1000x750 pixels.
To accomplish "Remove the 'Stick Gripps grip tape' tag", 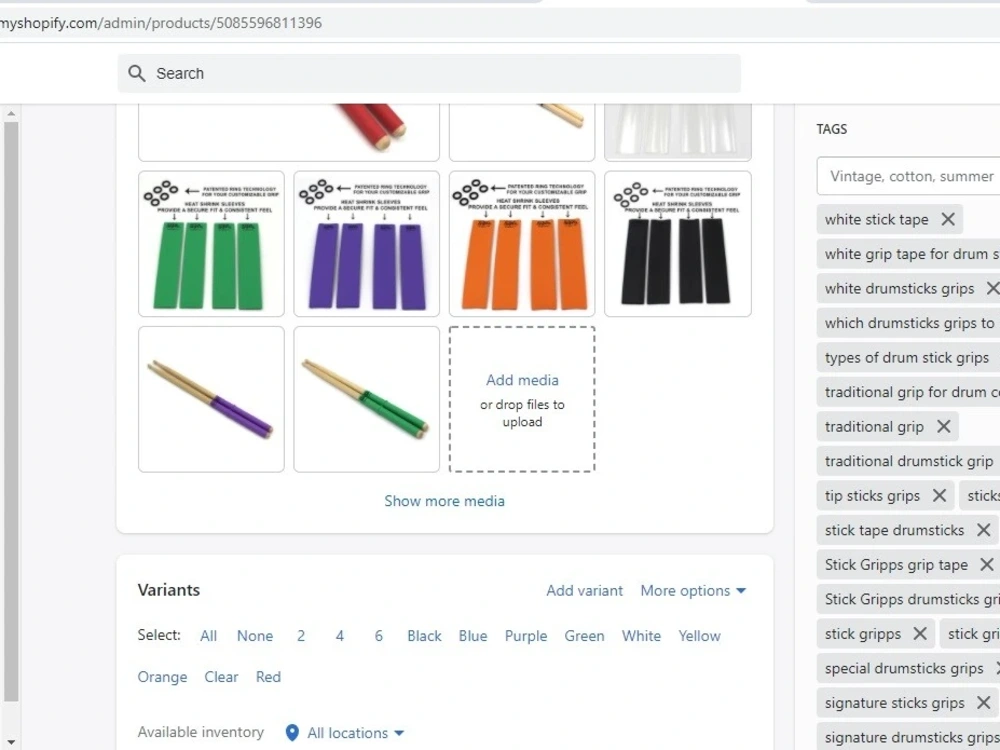I will [x=987, y=564].
